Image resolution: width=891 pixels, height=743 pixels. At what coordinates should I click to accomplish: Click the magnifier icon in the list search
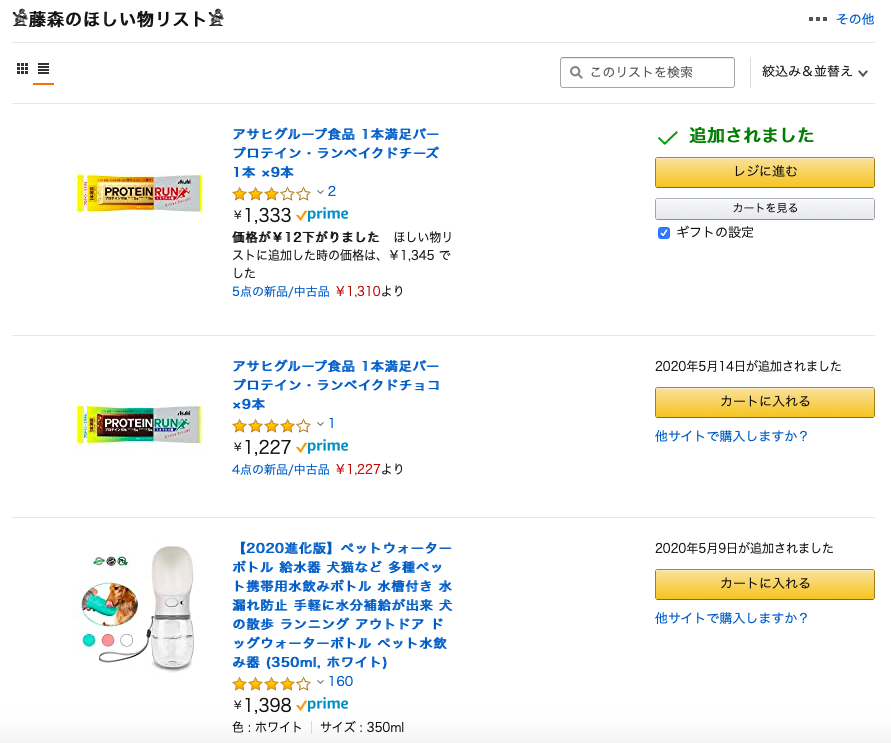pos(576,72)
